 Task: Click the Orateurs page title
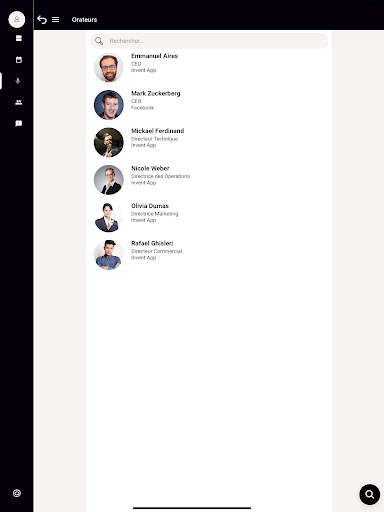[x=84, y=20]
